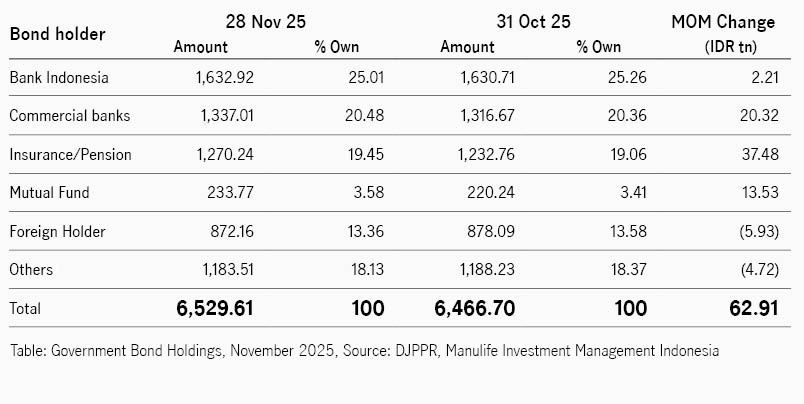Click the 1,632.92 Bank Indonesia amount
This screenshot has height=404, width=804.
pyautogui.click(x=224, y=77)
